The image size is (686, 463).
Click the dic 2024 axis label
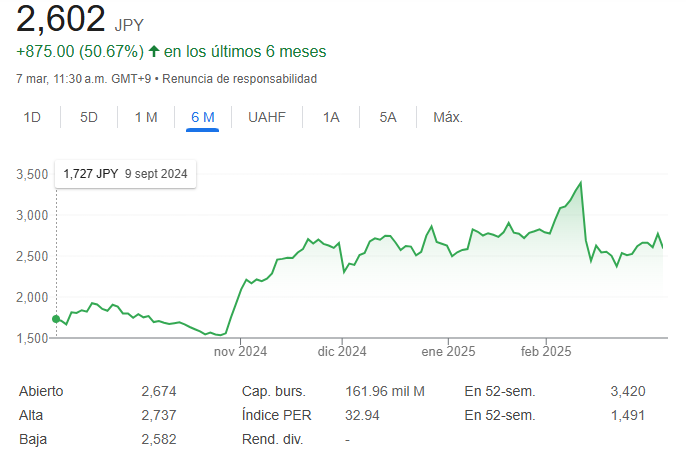342,351
